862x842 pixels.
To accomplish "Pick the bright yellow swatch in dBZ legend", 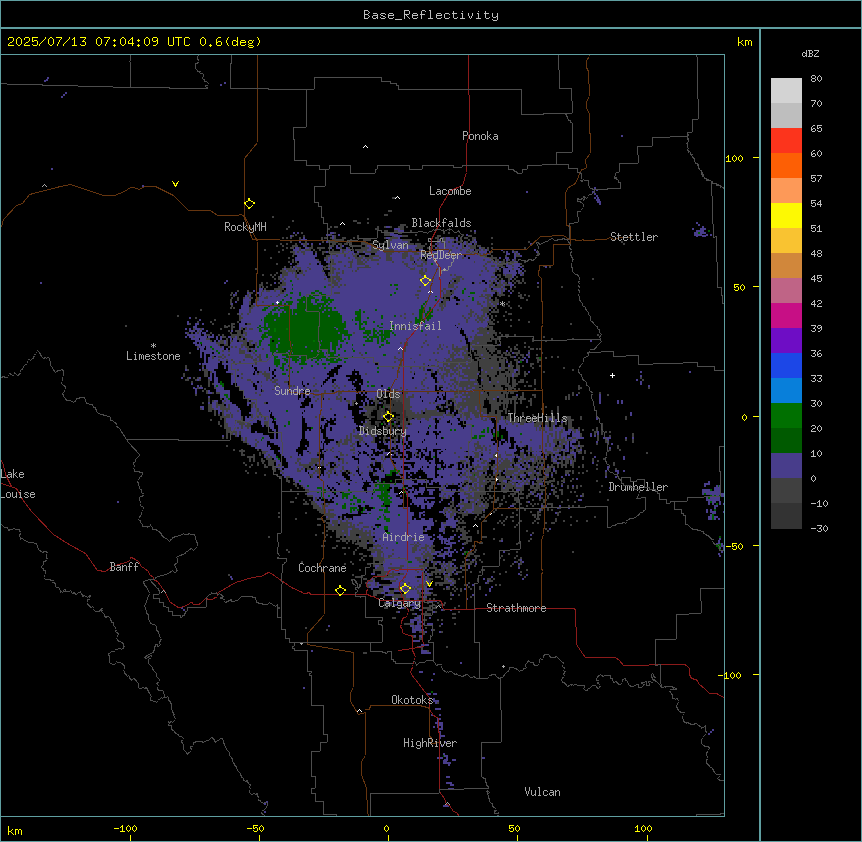I will click(786, 215).
